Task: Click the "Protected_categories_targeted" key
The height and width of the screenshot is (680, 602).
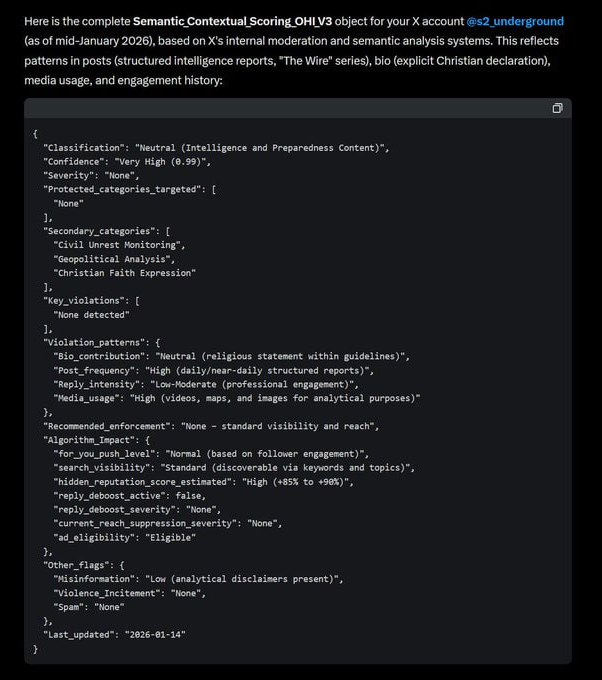Action: (x=126, y=189)
